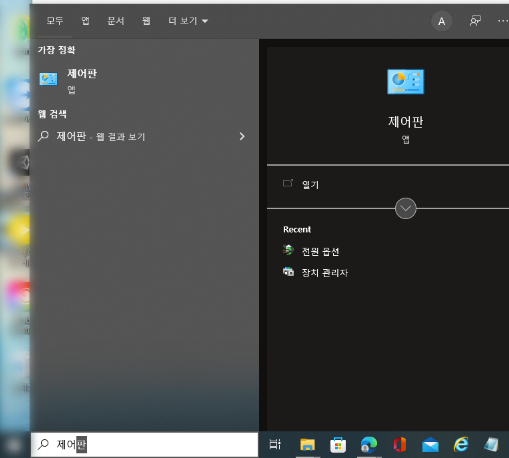This screenshot has width=509, height=458.
Task: Click the Recent label in the preview pane
Action: point(297,229)
